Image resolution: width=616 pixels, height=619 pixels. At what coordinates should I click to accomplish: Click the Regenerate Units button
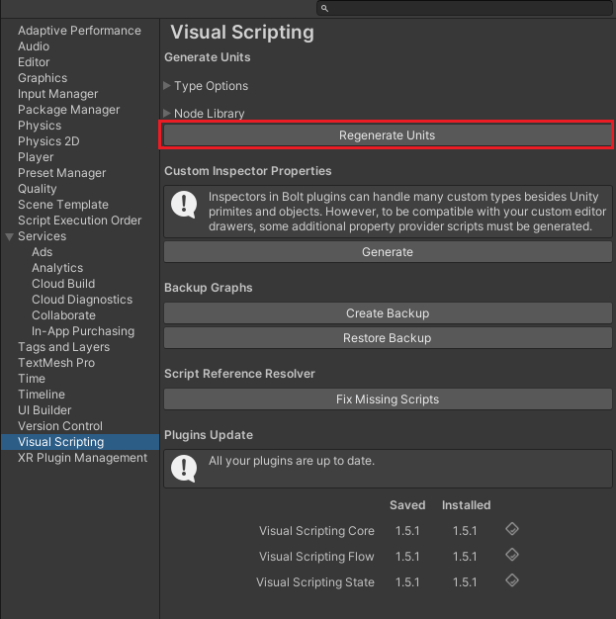[x=387, y=135]
